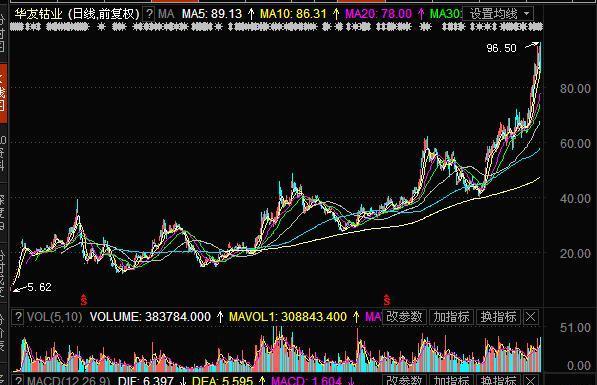Click the MA10: 86.31 value
Image resolution: width=597 pixels, height=385 pixels.
coord(293,14)
